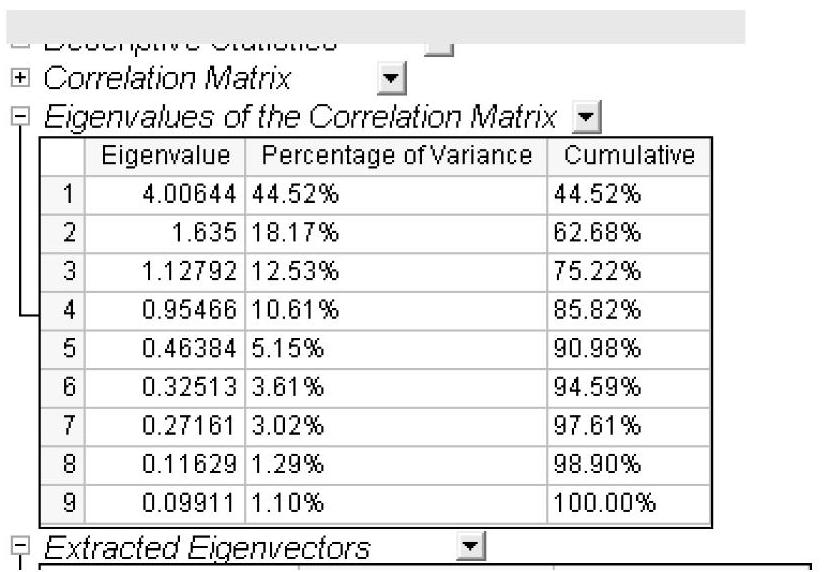Open Correlation Matrix dropdown arrow menu
This screenshot has width=824, height=572.
point(391,78)
